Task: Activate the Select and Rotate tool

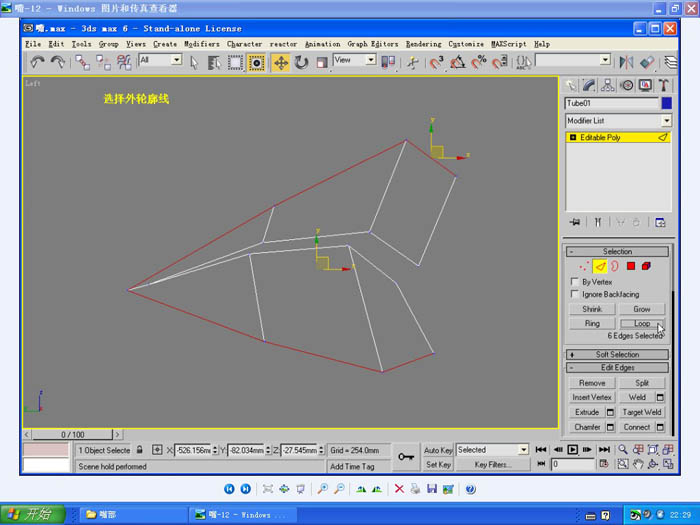Action: point(301,62)
